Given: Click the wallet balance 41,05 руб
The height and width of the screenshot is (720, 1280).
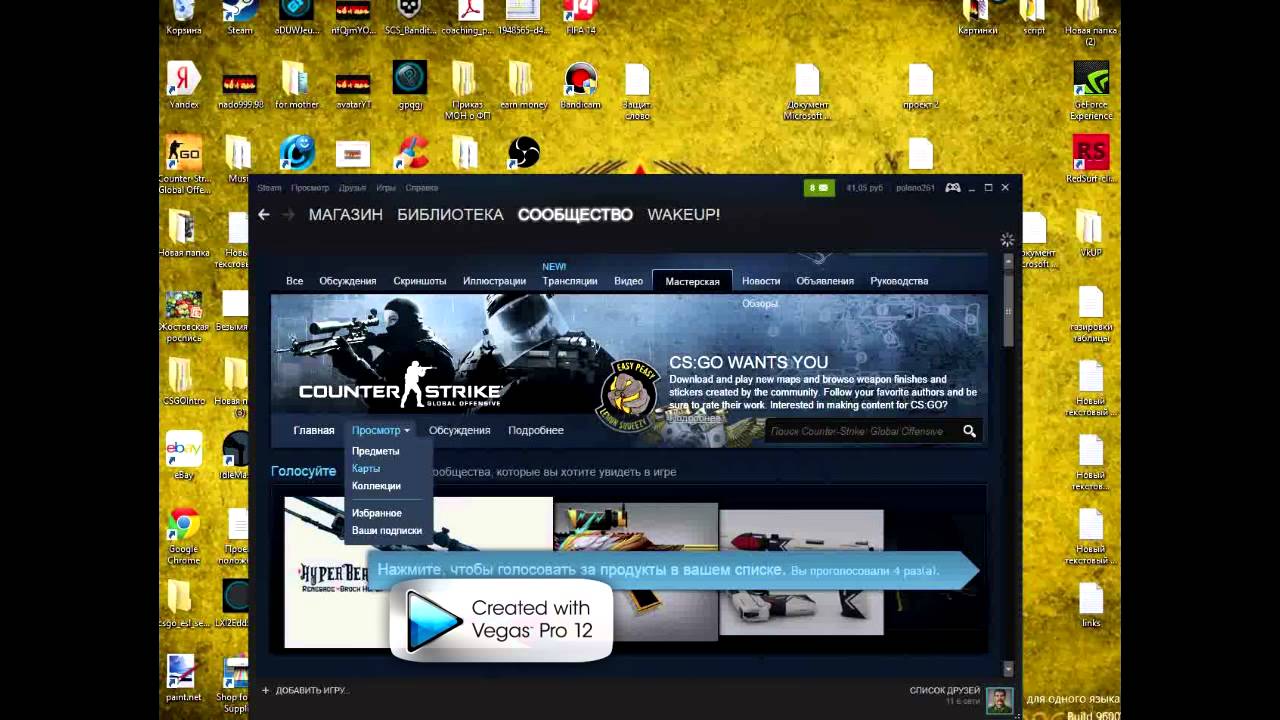Looking at the screenshot, I should click(x=865, y=187).
